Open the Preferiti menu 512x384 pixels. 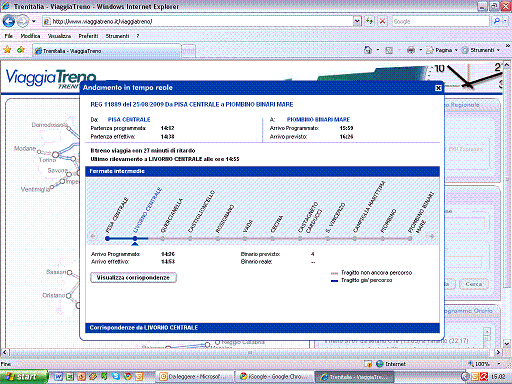88,36
